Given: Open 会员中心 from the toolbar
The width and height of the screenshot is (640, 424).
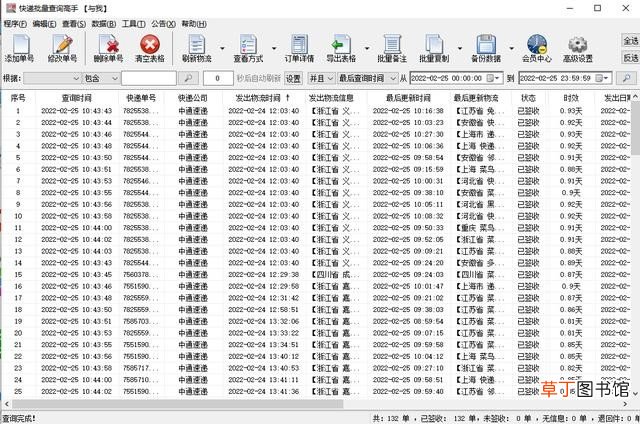Looking at the screenshot, I should pos(537,48).
